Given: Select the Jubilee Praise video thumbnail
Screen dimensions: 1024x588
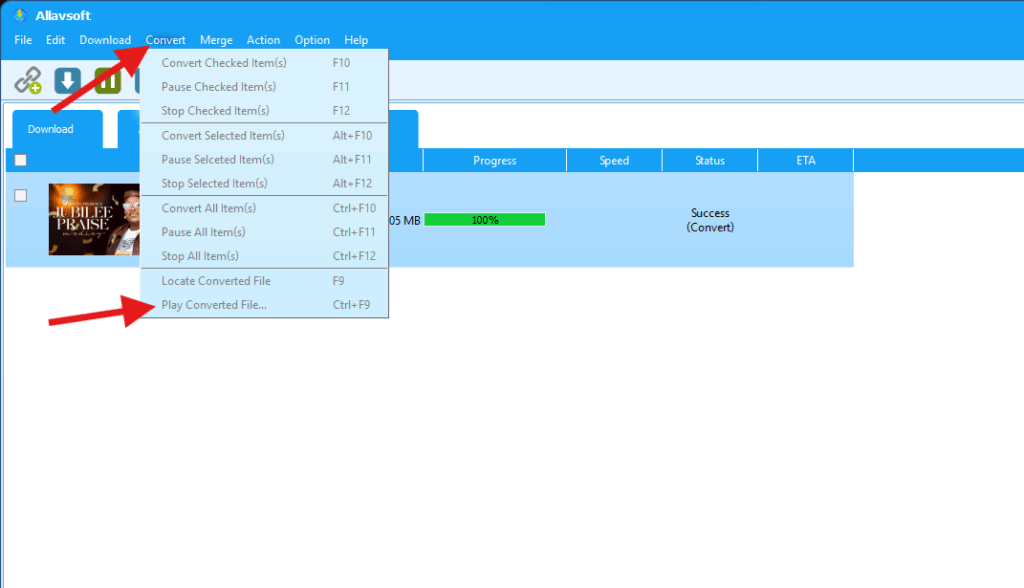Looking at the screenshot, I should pos(93,219).
